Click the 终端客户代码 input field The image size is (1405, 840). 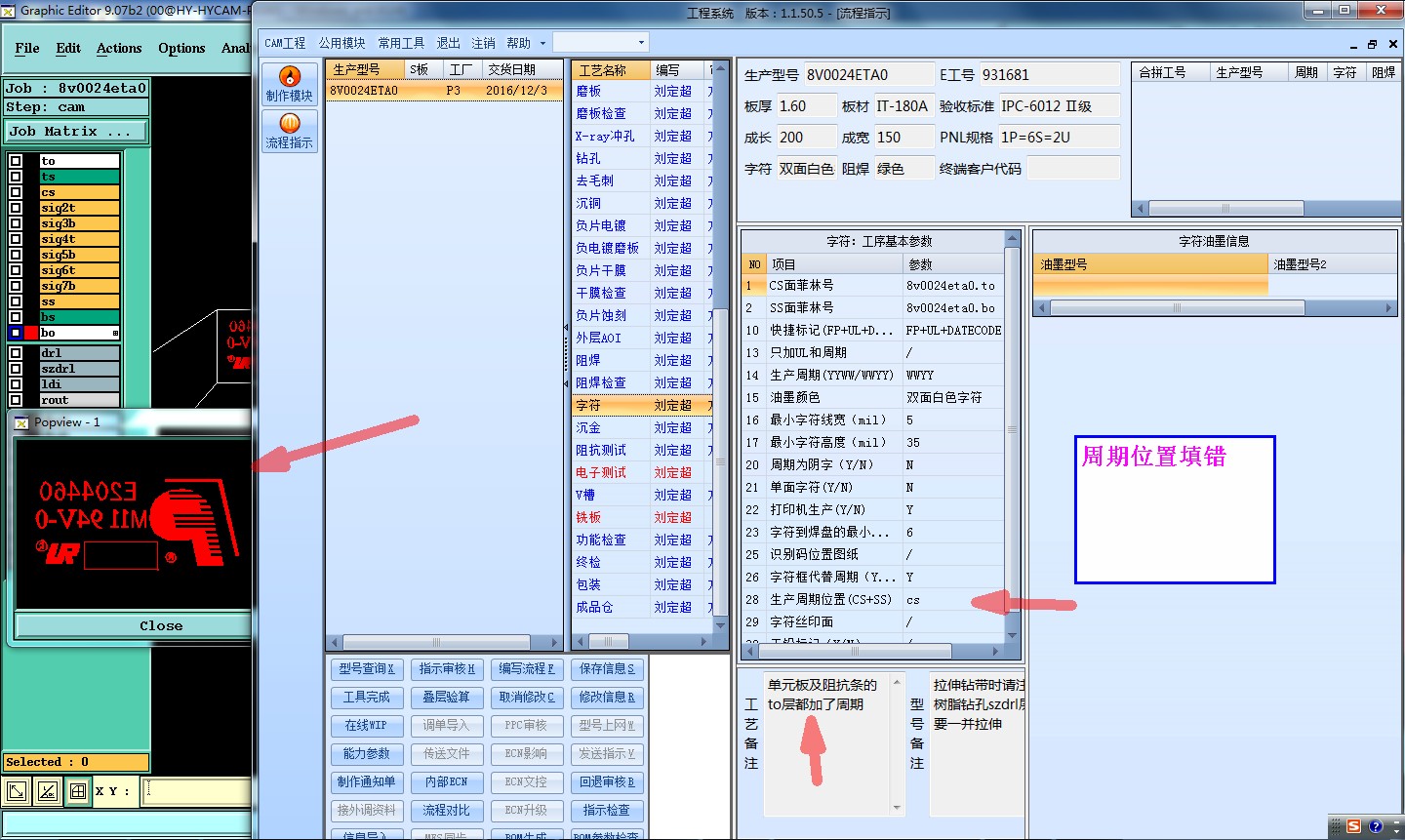(x=1072, y=169)
